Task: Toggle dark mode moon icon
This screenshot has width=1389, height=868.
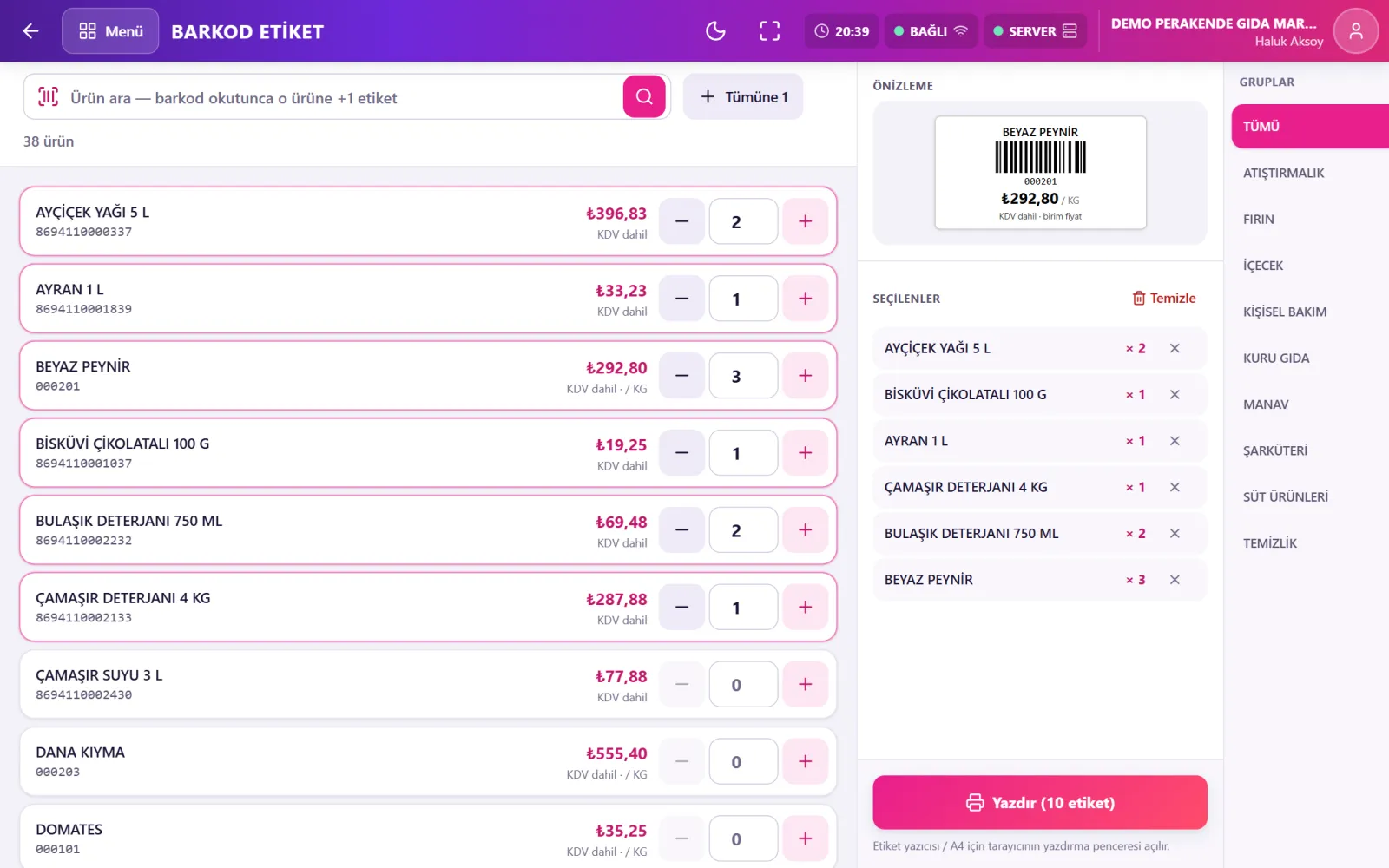Action: pyautogui.click(x=715, y=31)
